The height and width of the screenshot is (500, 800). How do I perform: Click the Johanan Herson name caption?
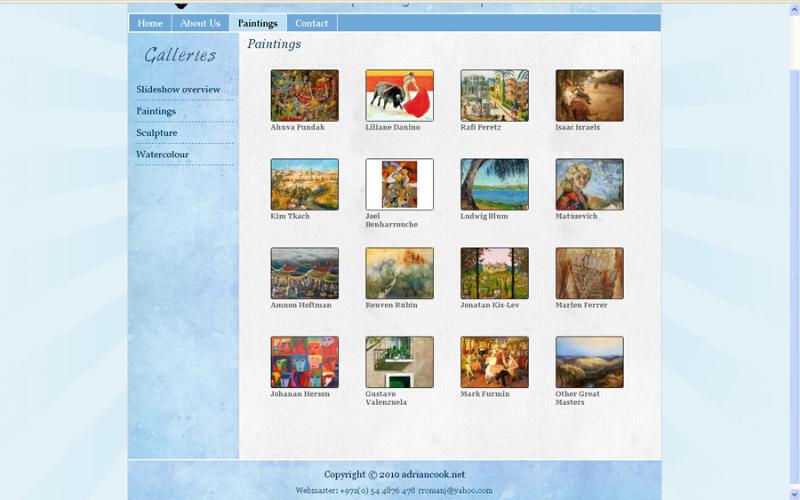[300, 394]
